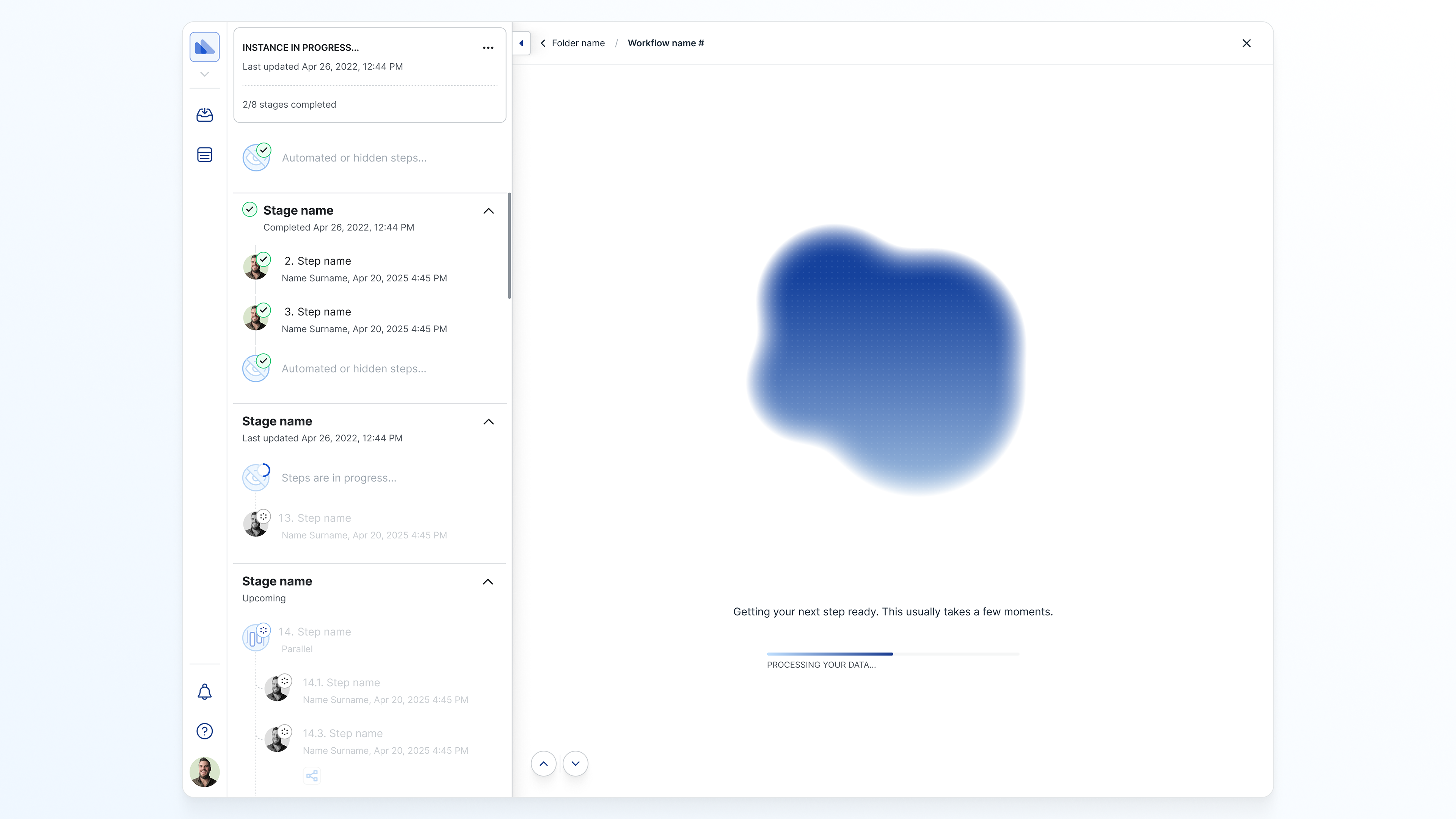Viewport: 1456px width, 819px height.
Task: Select 2. Step name item
Action: [317, 261]
